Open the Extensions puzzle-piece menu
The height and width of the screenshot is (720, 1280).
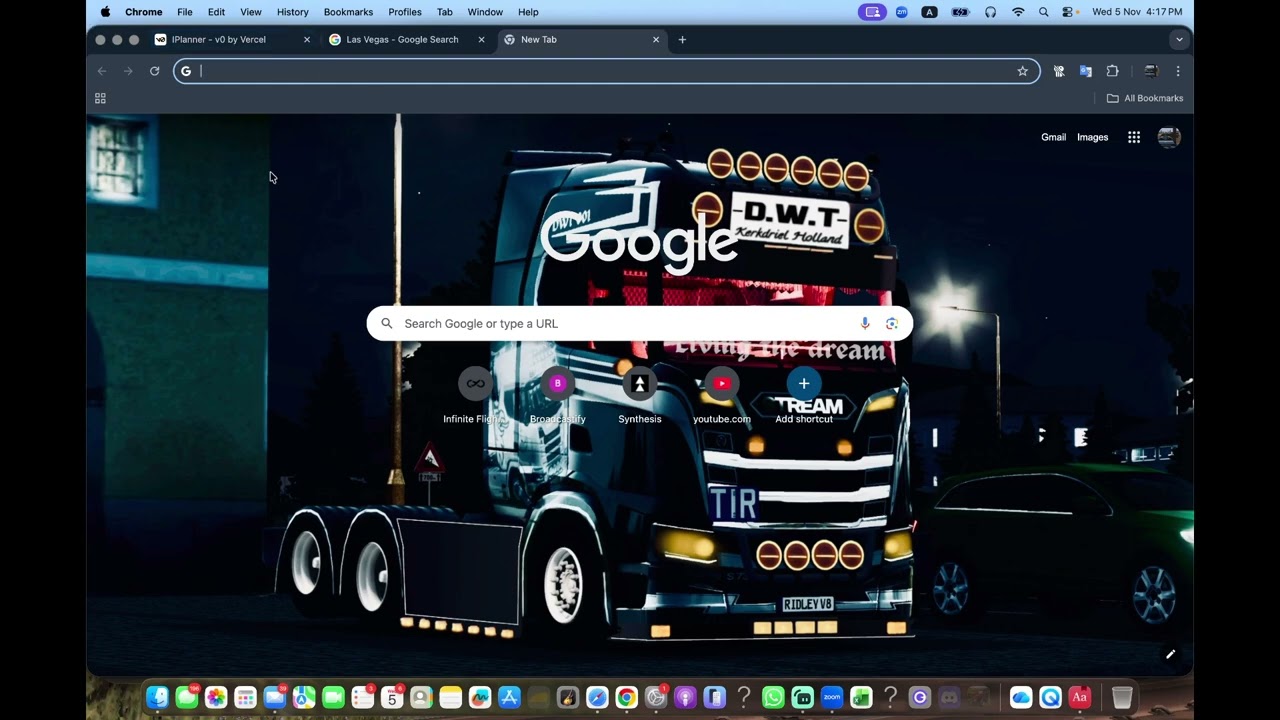[1112, 71]
